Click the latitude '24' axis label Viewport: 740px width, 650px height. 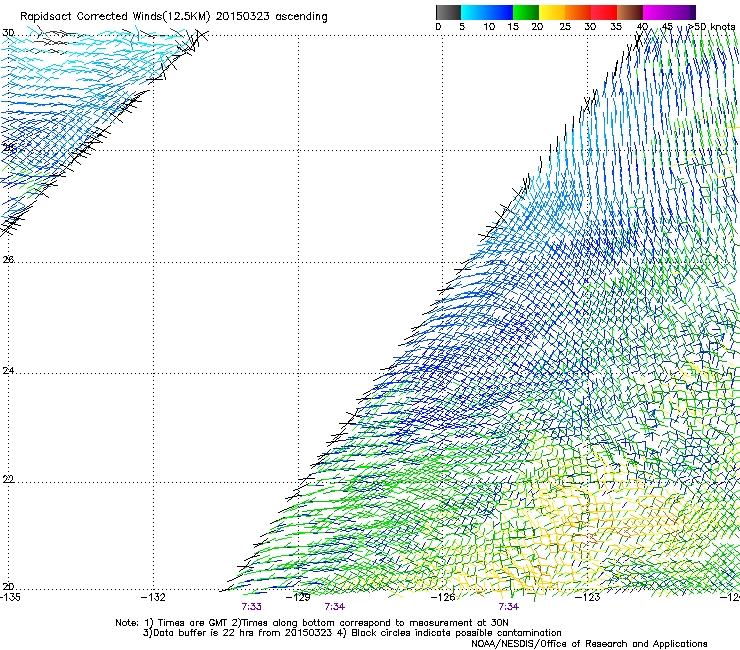click(x=8, y=371)
